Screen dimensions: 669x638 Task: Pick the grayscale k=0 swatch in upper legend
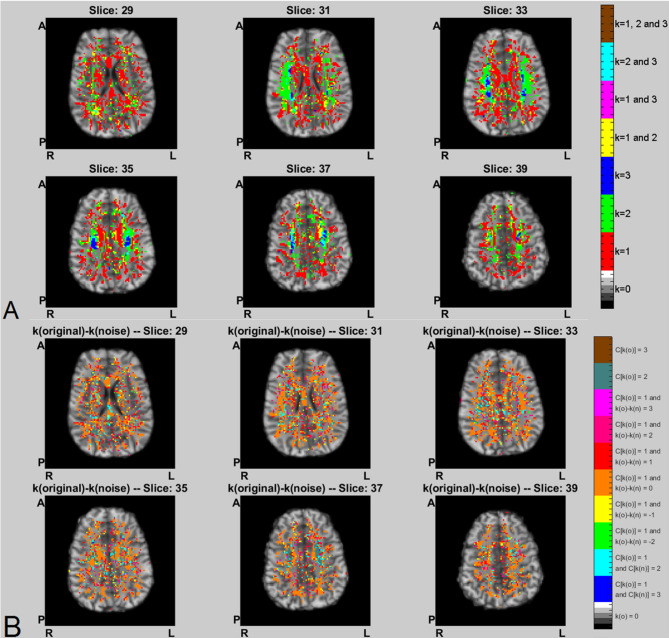click(607, 289)
